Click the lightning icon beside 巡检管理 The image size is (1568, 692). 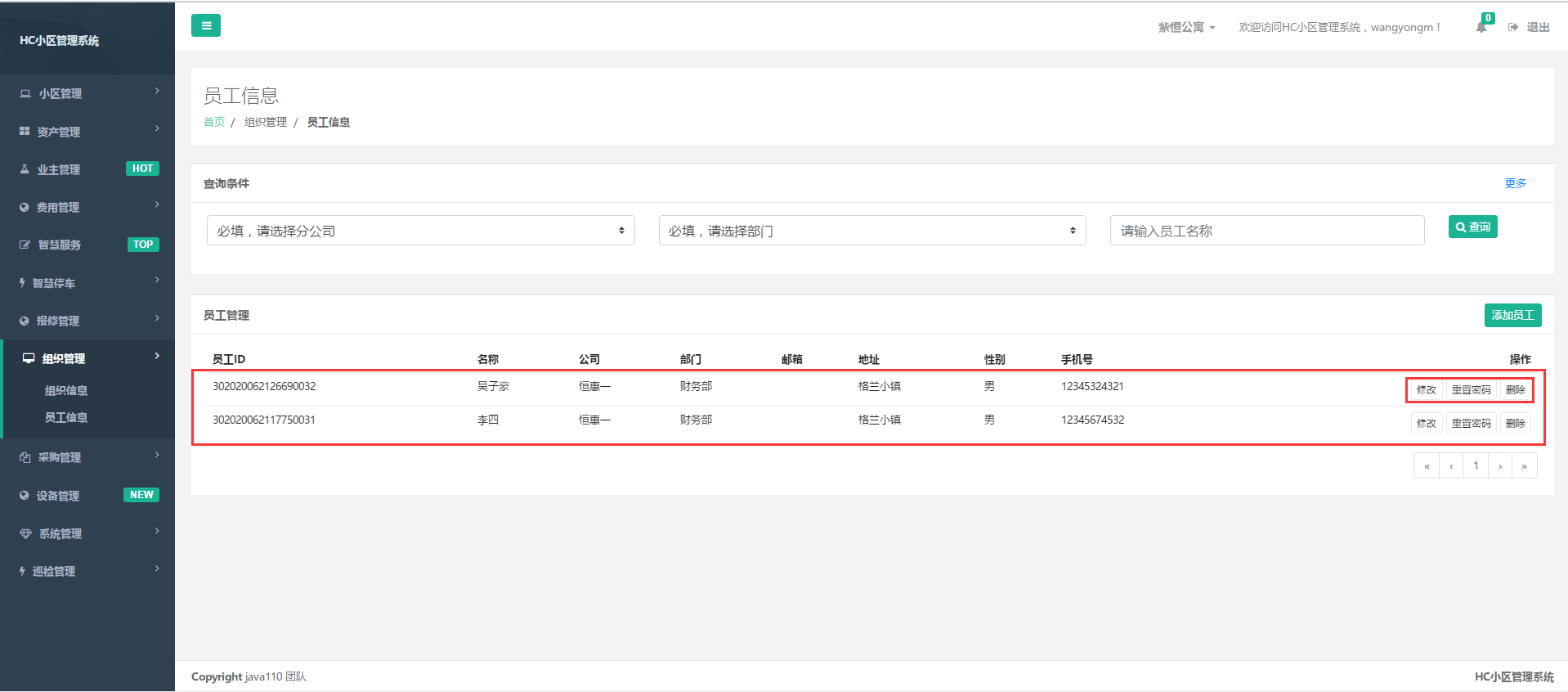(22, 571)
